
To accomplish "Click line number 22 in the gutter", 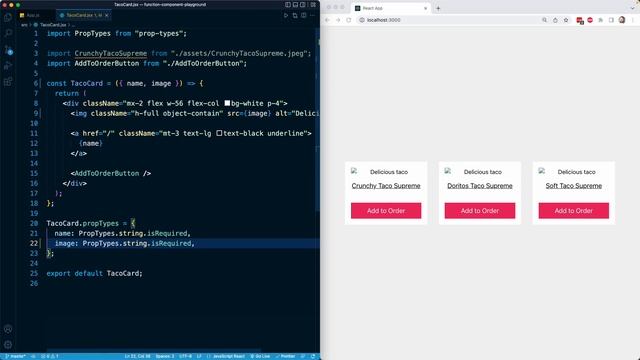I will pyautogui.click(x=34, y=243).
